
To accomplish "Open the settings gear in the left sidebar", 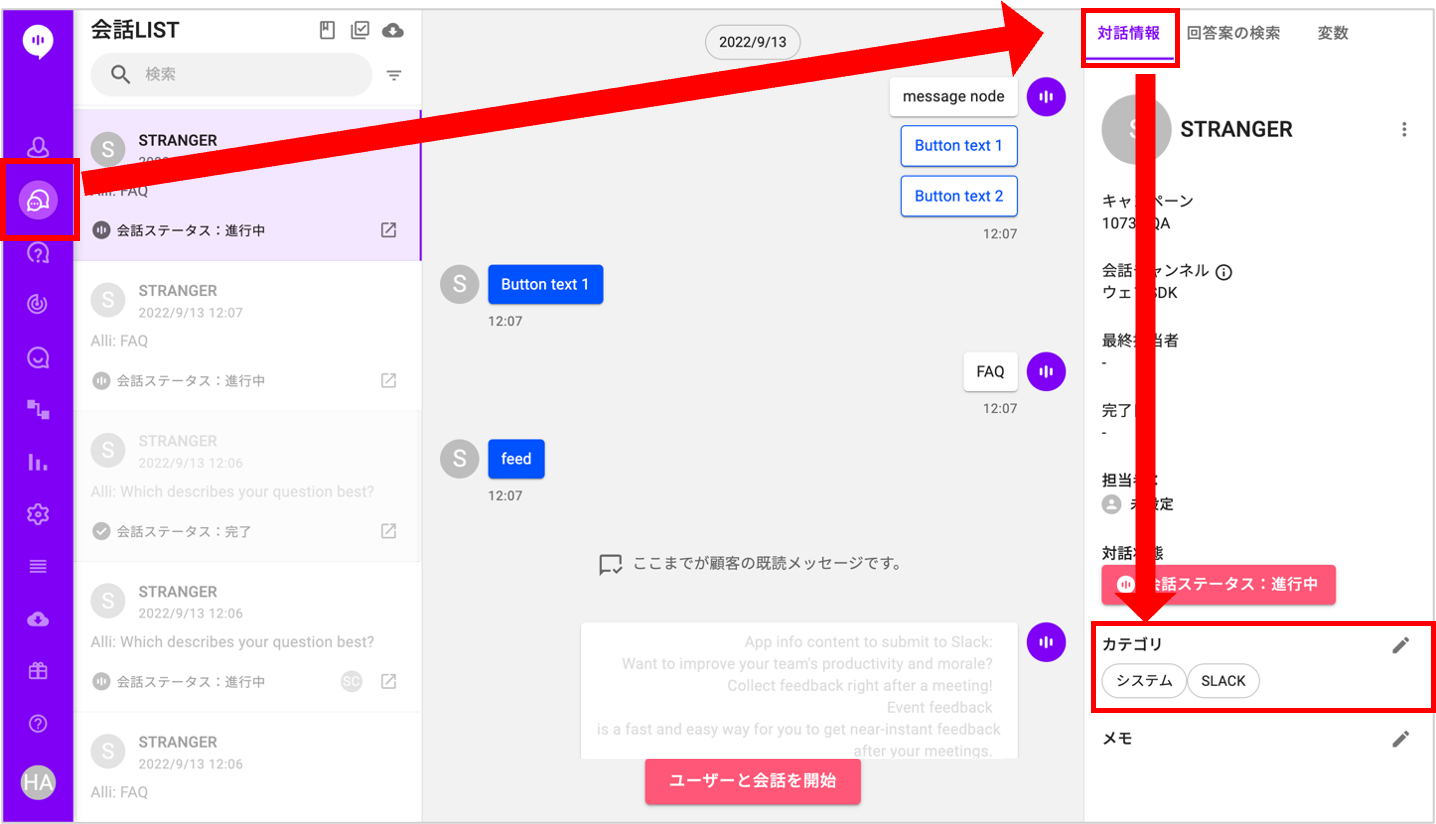I will (38, 514).
